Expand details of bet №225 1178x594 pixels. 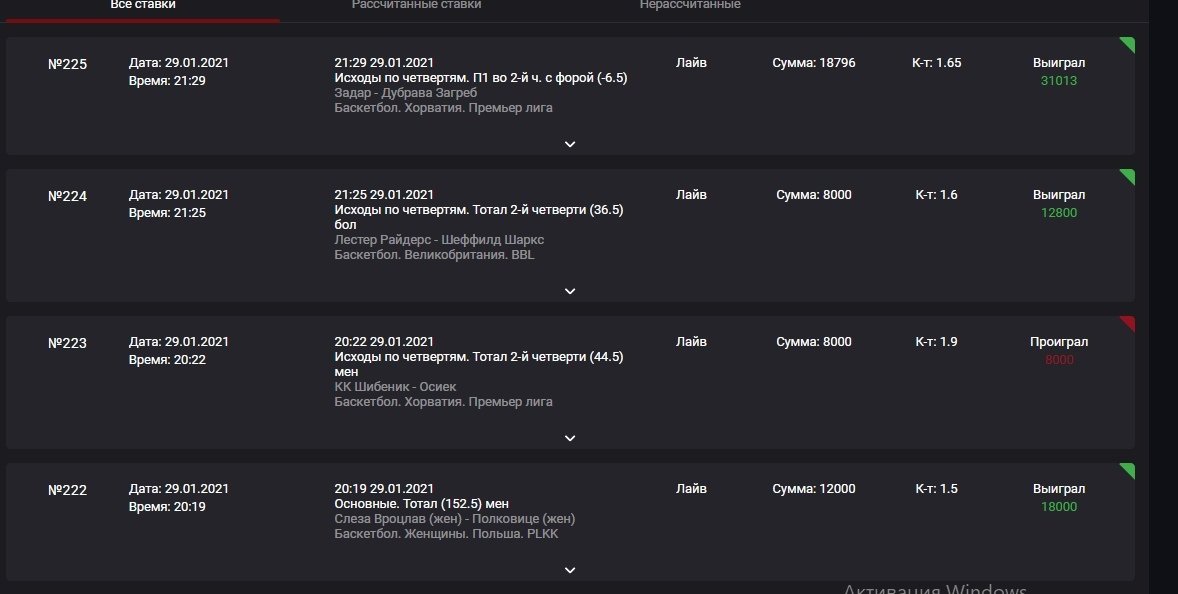click(570, 144)
